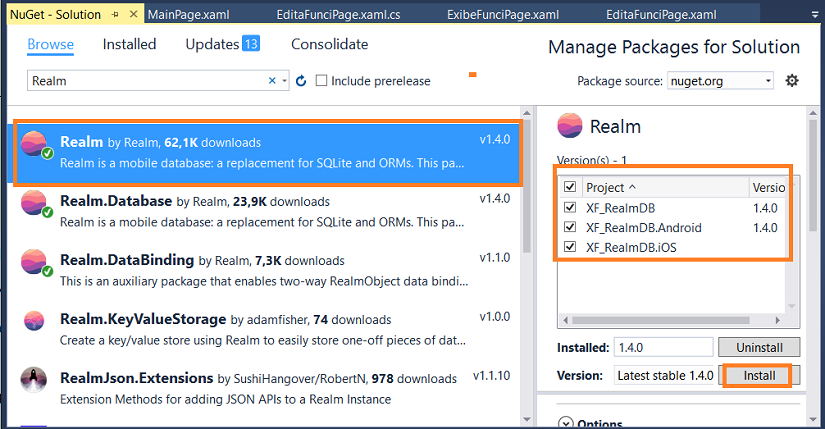Viewport: 825px width, 429px height.
Task: Select the Realm.Database package row
Action: (x=266, y=212)
